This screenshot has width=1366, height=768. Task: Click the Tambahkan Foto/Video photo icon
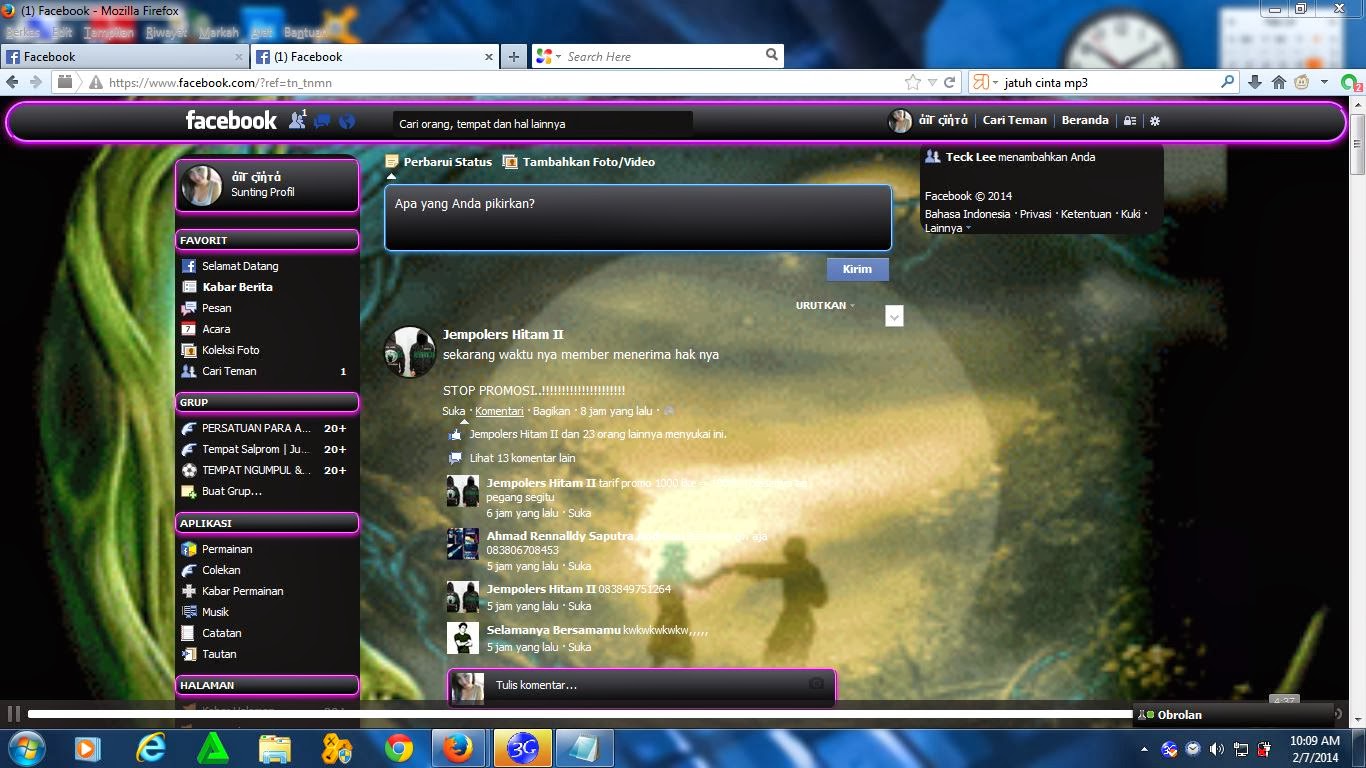coord(510,161)
